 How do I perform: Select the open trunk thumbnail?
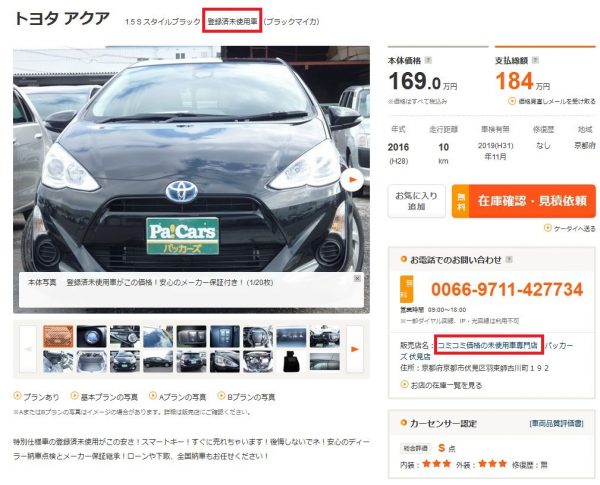coord(91,361)
